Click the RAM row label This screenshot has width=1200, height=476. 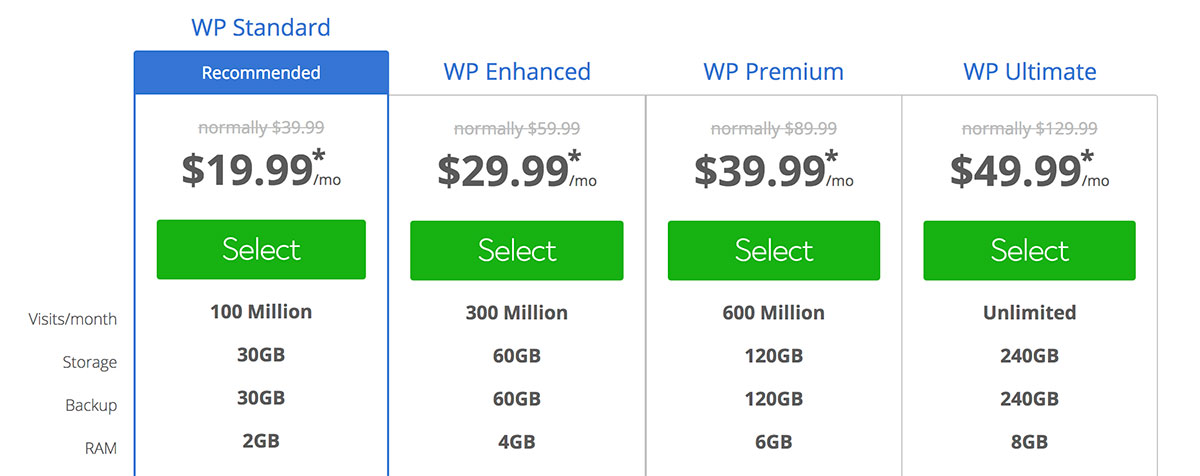click(100, 449)
